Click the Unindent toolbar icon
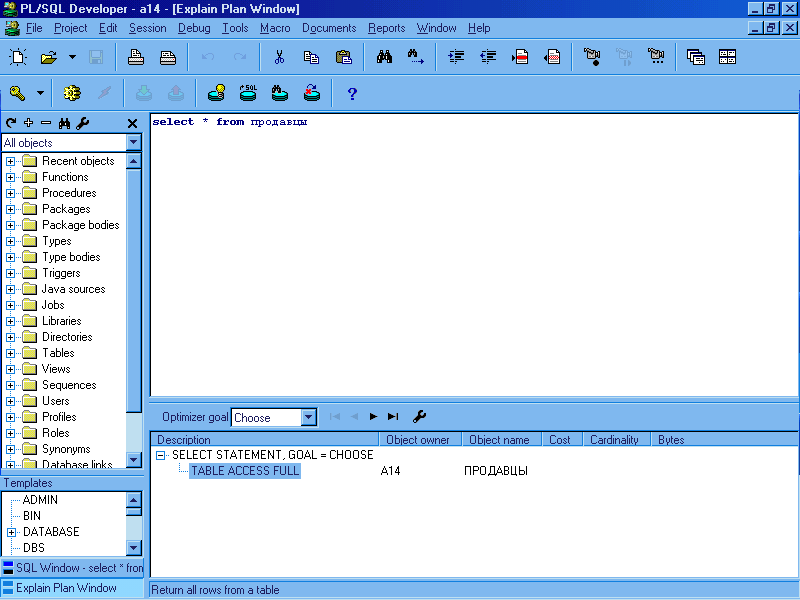Screen dimensions: 800x600 (x=488, y=57)
